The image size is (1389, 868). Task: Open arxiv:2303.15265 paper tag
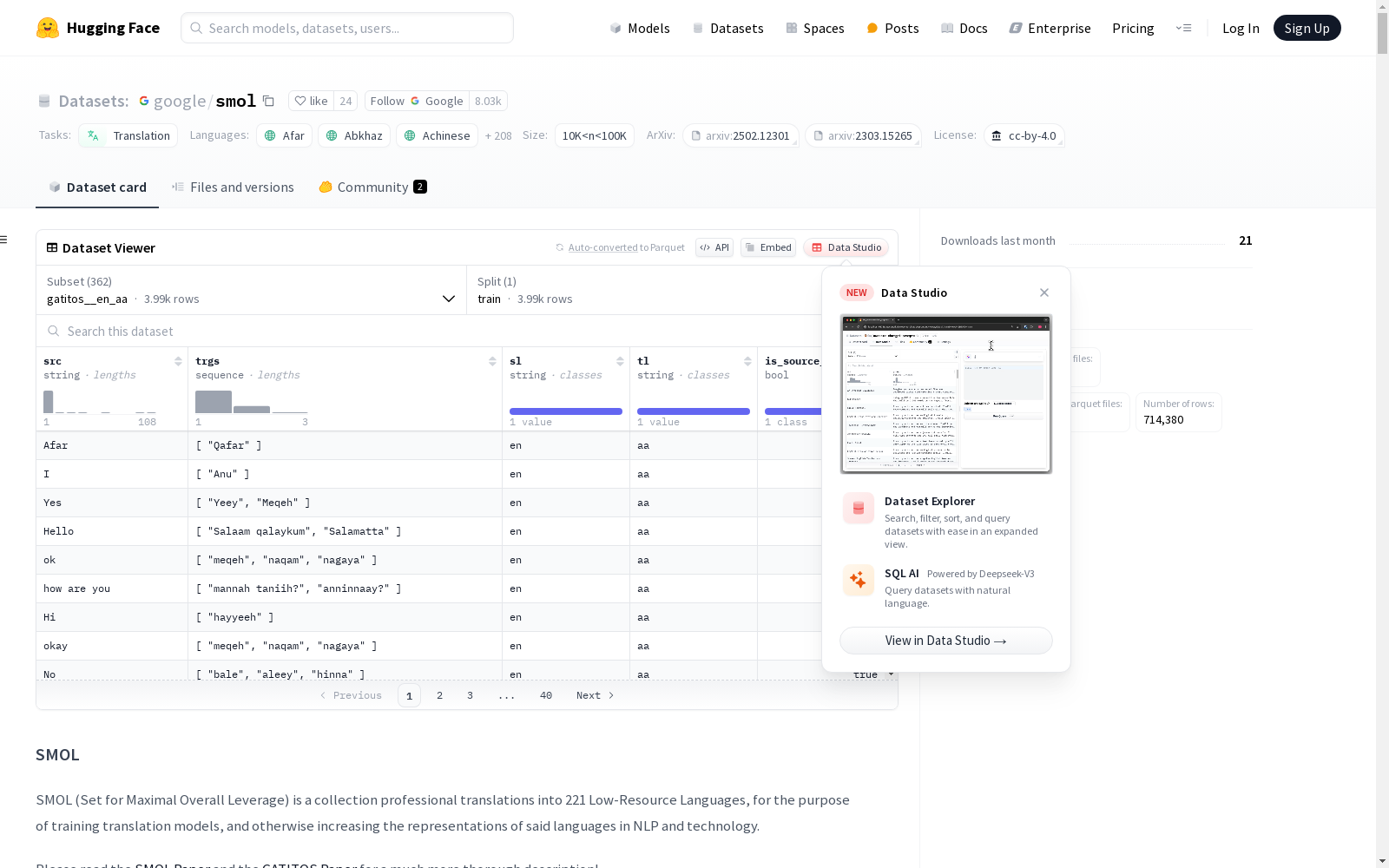(x=863, y=135)
